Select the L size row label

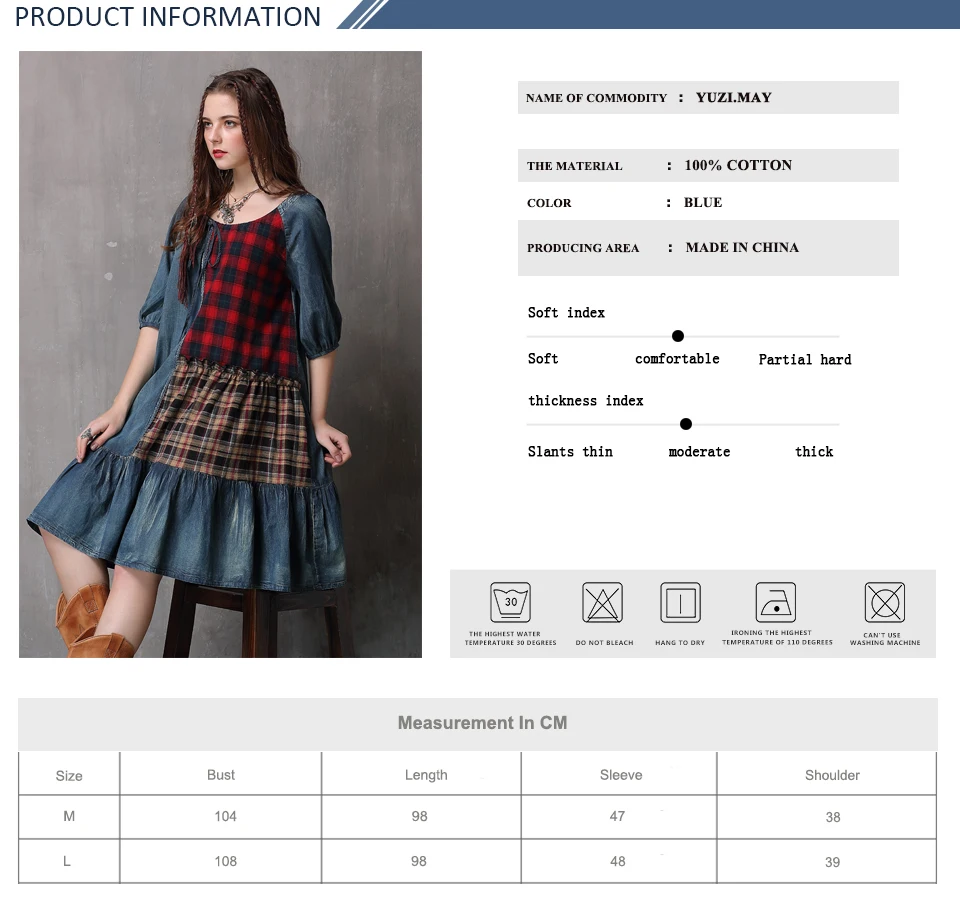click(67, 861)
